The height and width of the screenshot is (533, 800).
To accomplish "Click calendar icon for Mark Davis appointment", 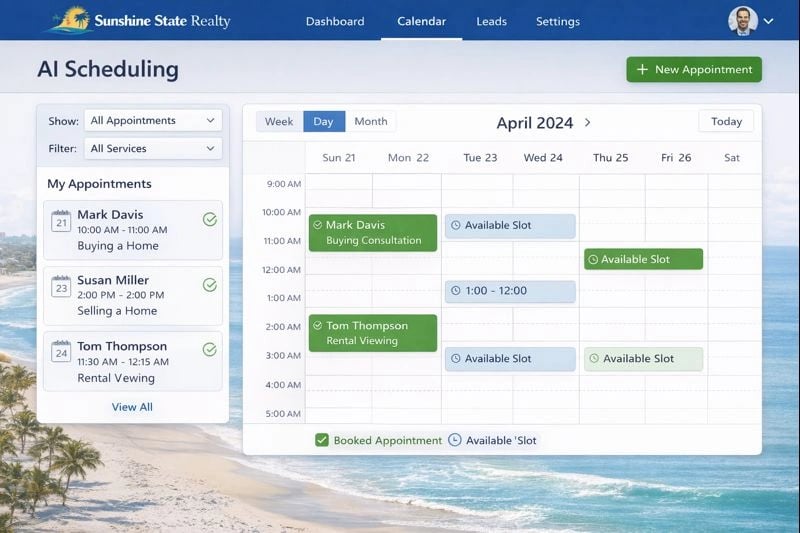I will coord(61,221).
